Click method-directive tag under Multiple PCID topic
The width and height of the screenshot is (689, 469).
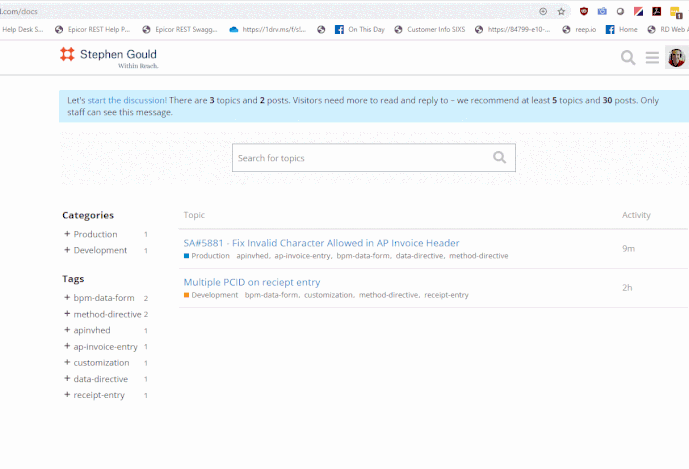(x=388, y=295)
